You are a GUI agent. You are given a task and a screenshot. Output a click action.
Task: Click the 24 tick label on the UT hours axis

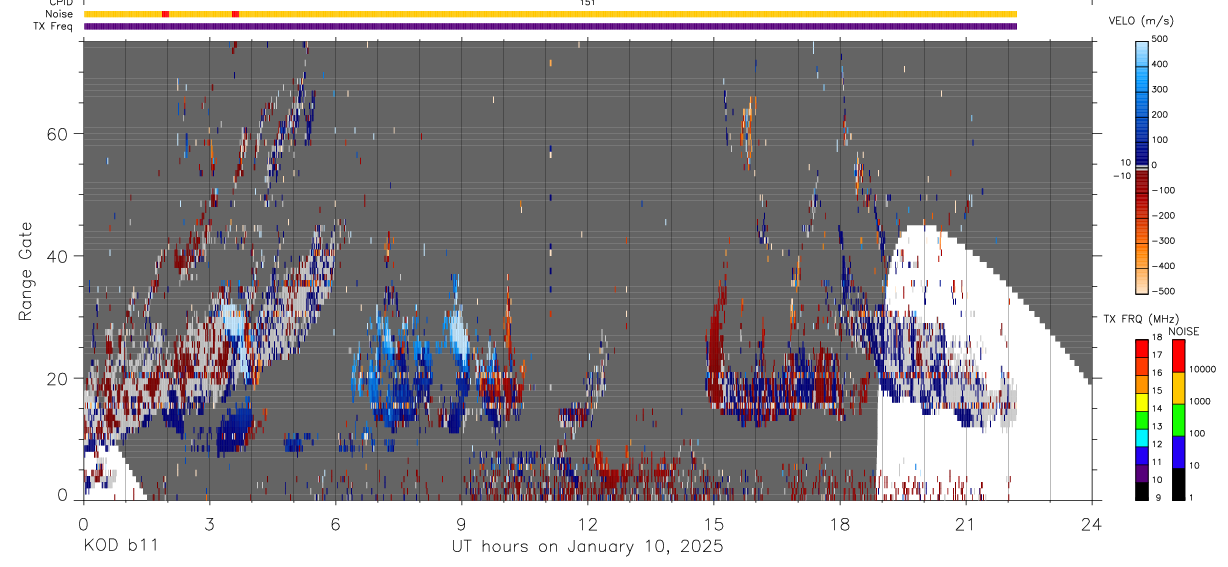click(1092, 523)
